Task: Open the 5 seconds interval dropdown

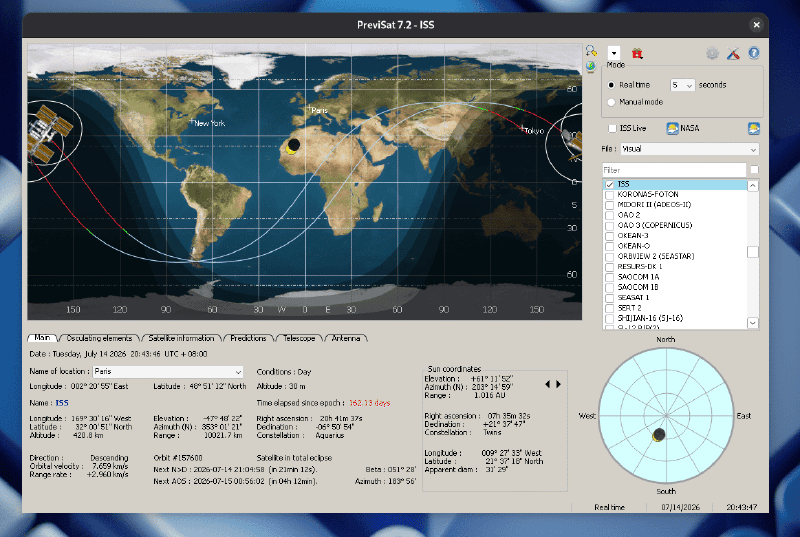Action: pos(682,85)
